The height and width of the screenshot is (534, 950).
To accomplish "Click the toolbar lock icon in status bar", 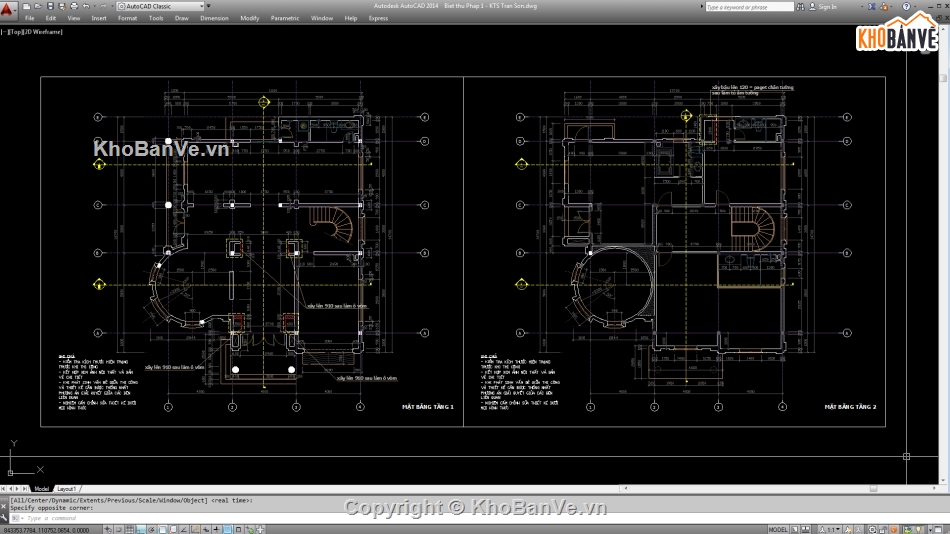I will point(882,529).
